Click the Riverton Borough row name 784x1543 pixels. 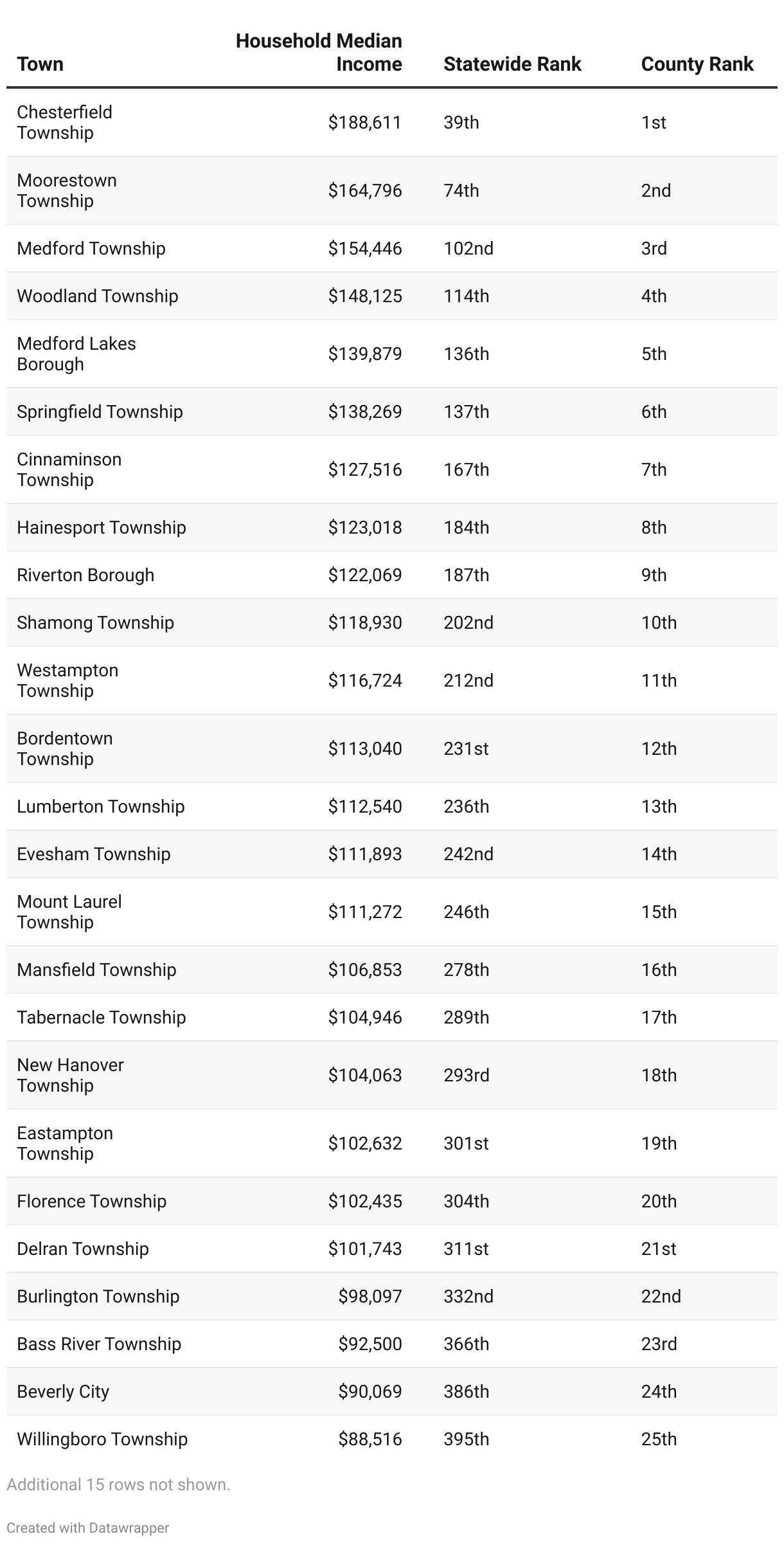pyautogui.click(x=85, y=575)
